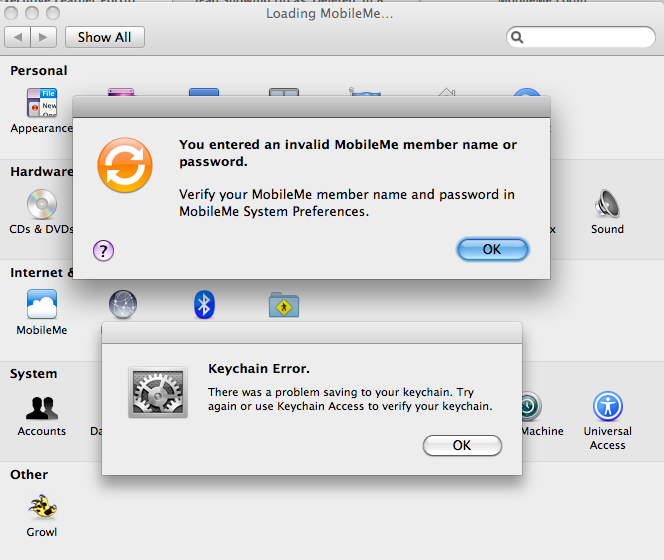664x560 pixels.
Task: Click the Loading MobileMe… window title
Action: coord(329,14)
